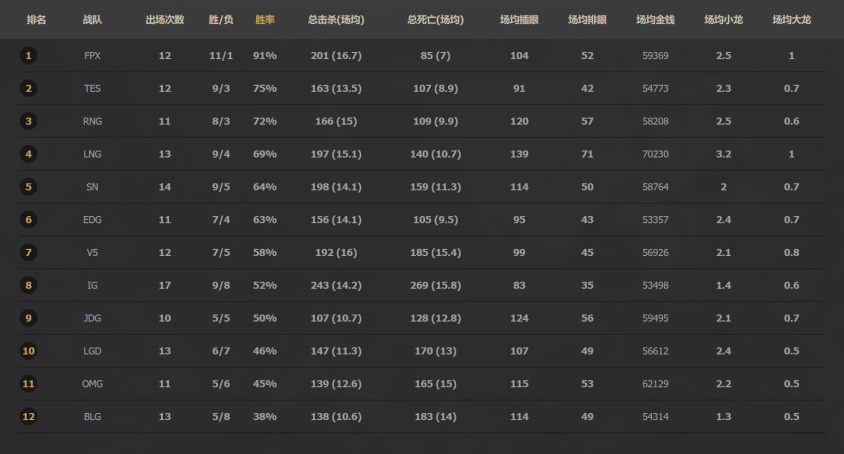This screenshot has height=454, width=844.
Task: Sort by 总击杀(场均) column header
Action: click(336, 20)
